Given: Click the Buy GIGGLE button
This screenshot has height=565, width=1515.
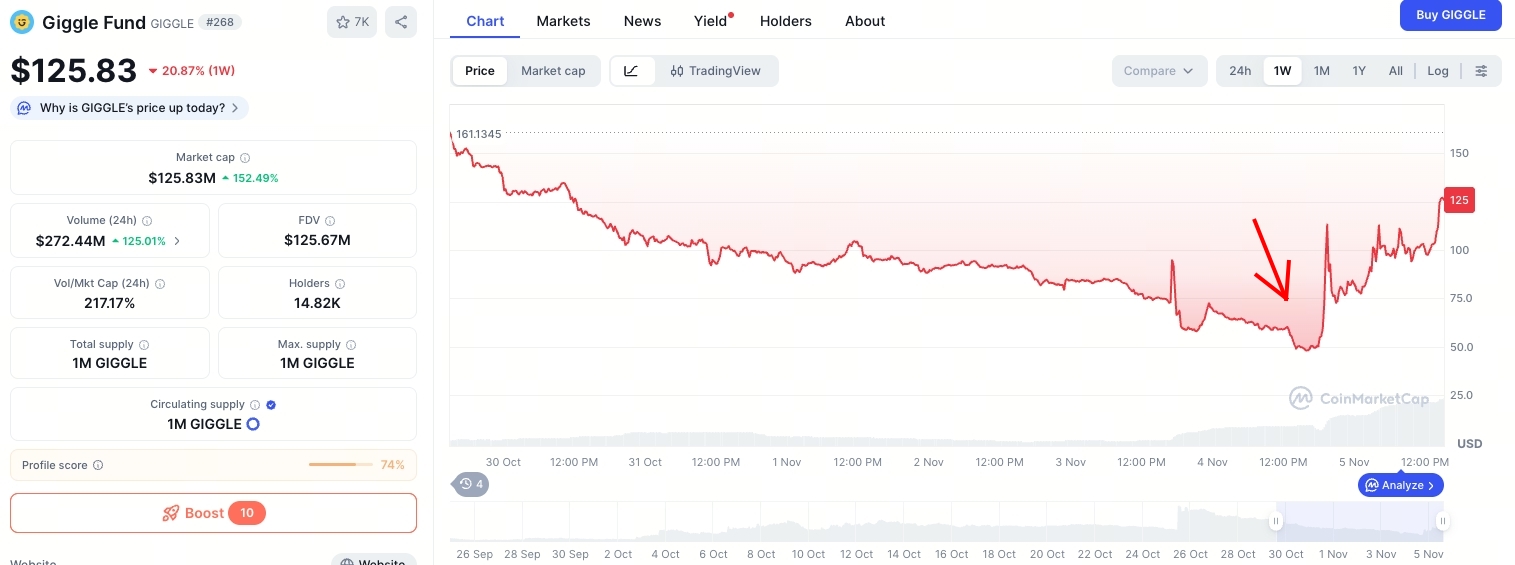Looking at the screenshot, I should (x=1450, y=15).
